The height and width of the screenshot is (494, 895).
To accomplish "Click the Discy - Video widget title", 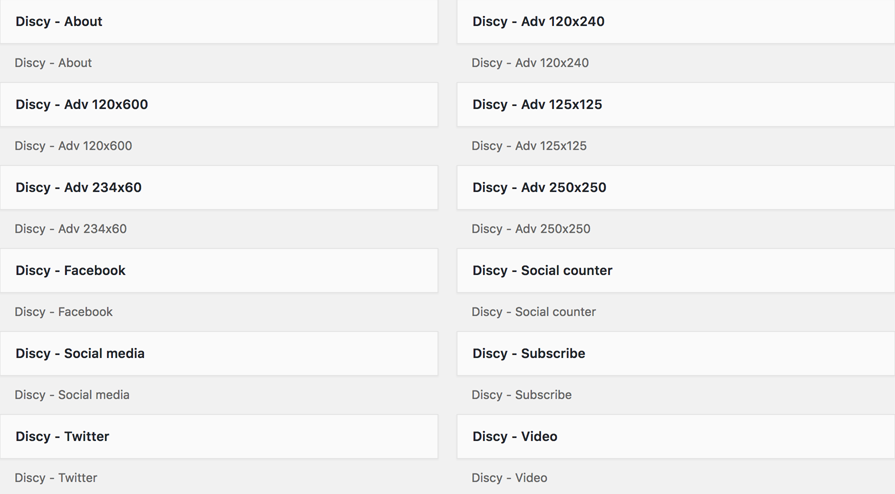I will coord(515,436).
